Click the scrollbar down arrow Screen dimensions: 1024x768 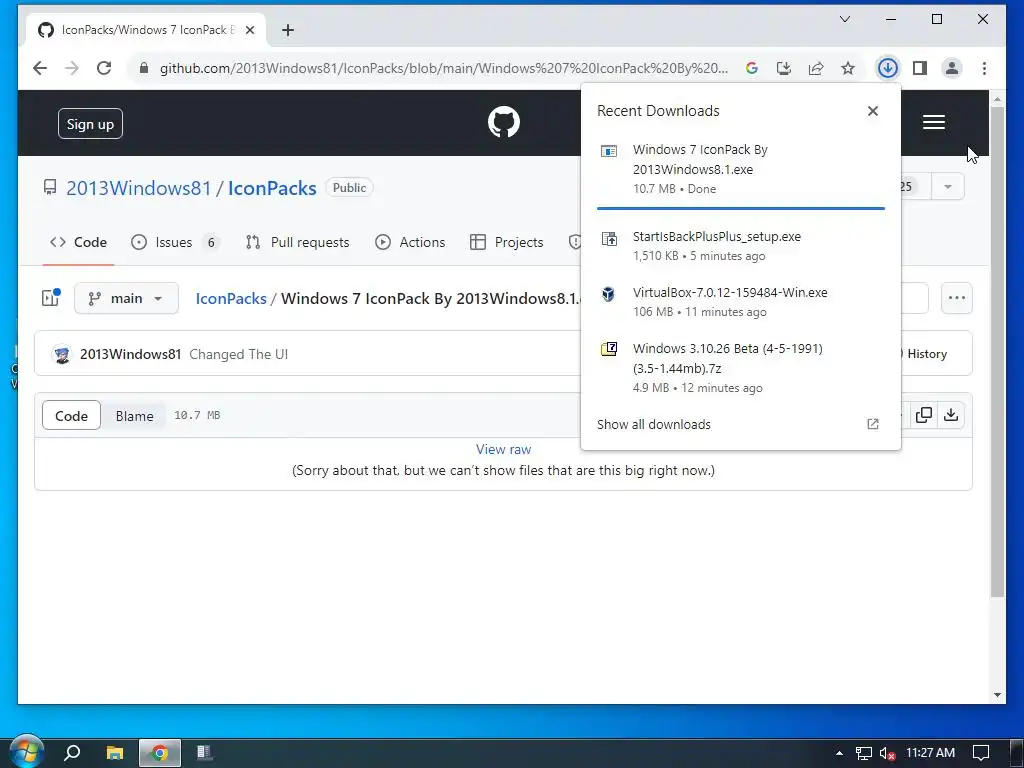997,695
